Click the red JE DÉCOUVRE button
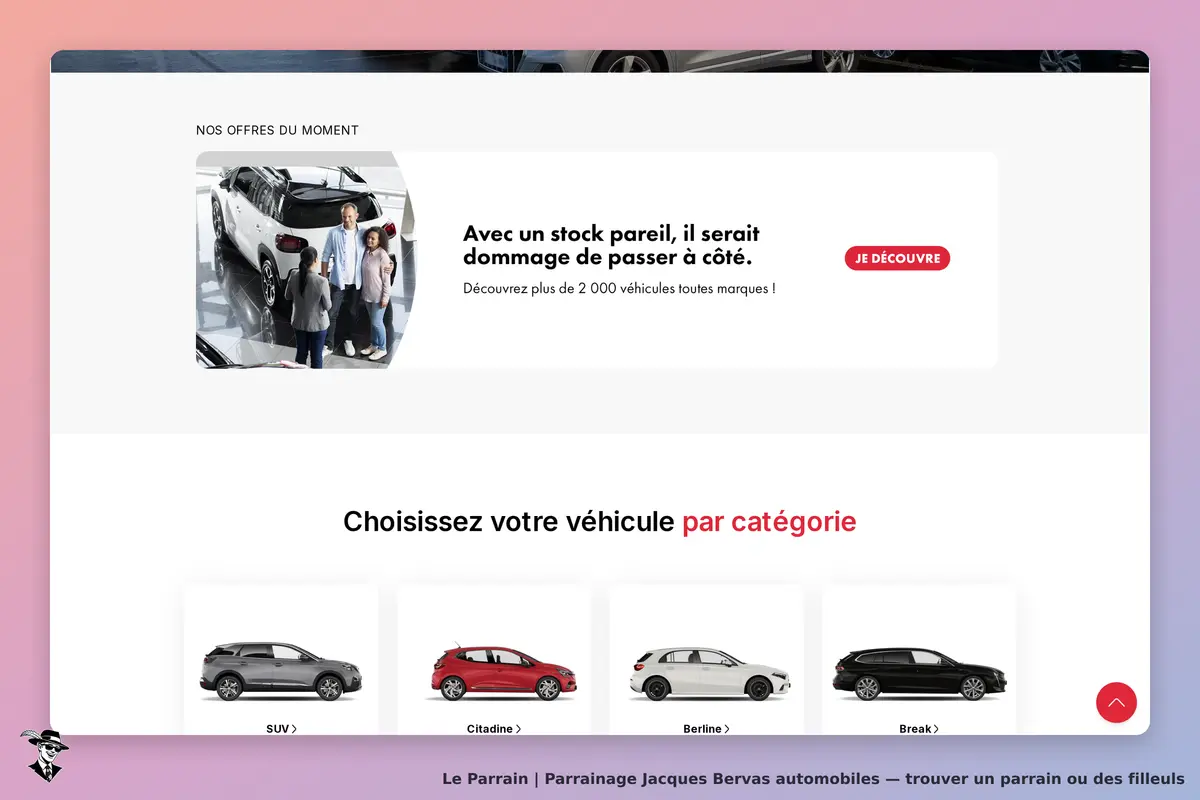This screenshot has width=1200, height=800. (x=897, y=258)
